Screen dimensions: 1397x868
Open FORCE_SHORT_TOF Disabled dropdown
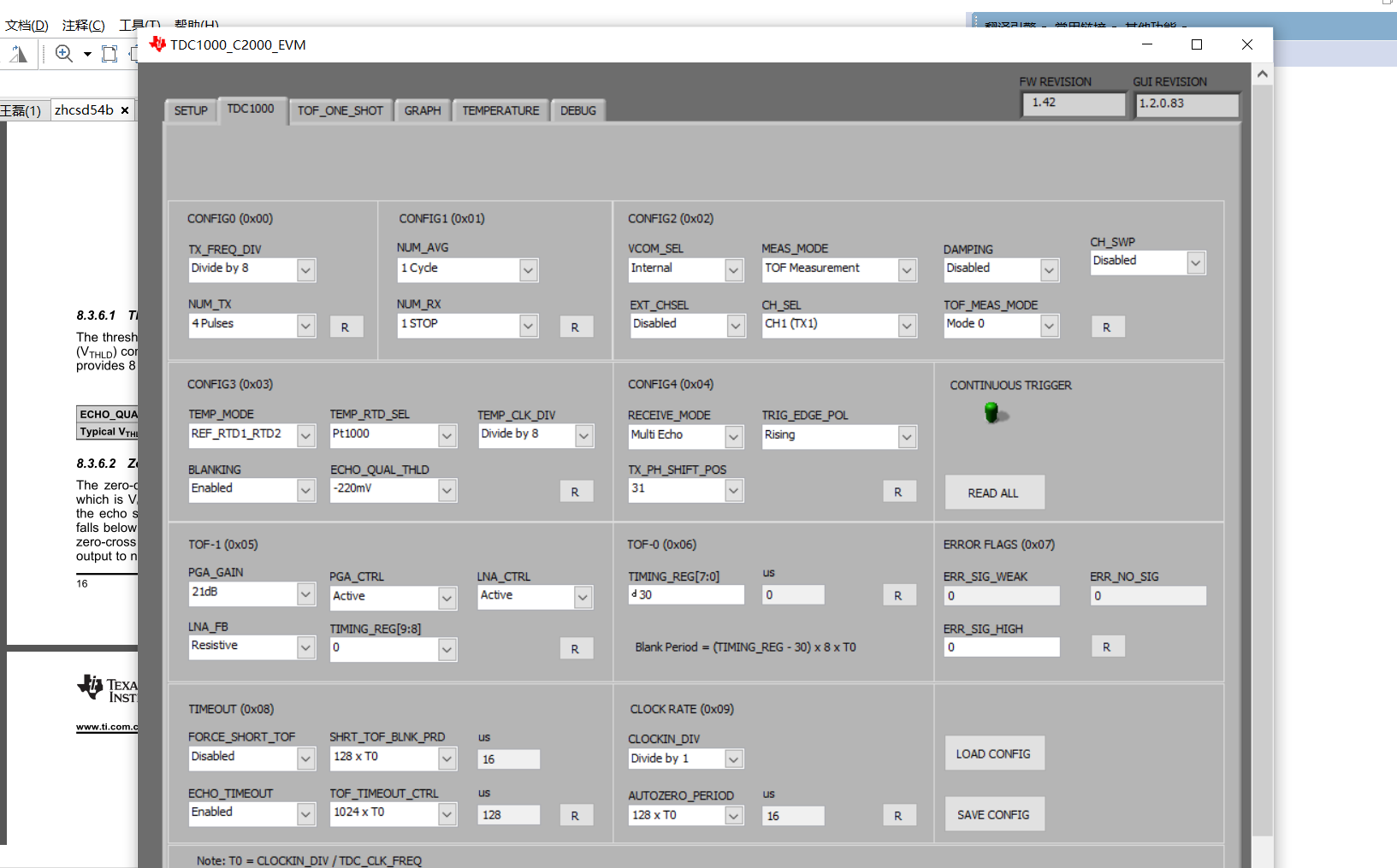pos(305,759)
